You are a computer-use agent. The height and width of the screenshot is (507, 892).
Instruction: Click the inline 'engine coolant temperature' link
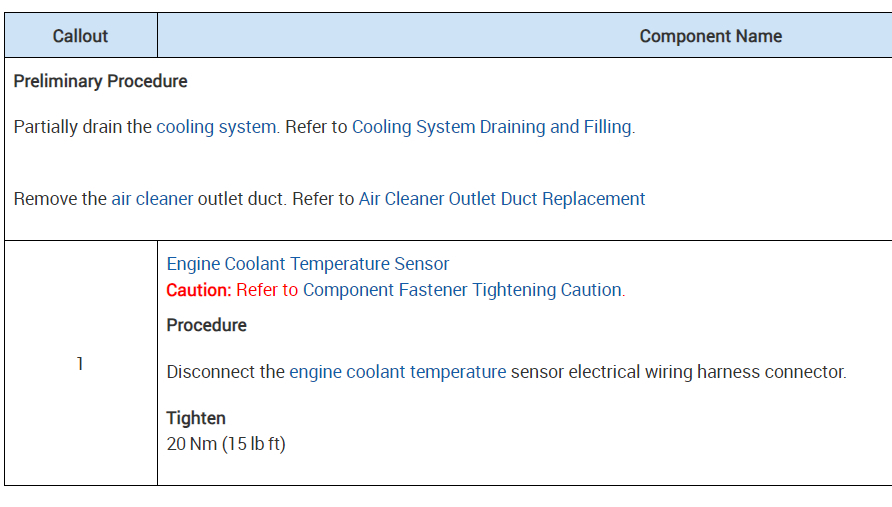(x=398, y=372)
